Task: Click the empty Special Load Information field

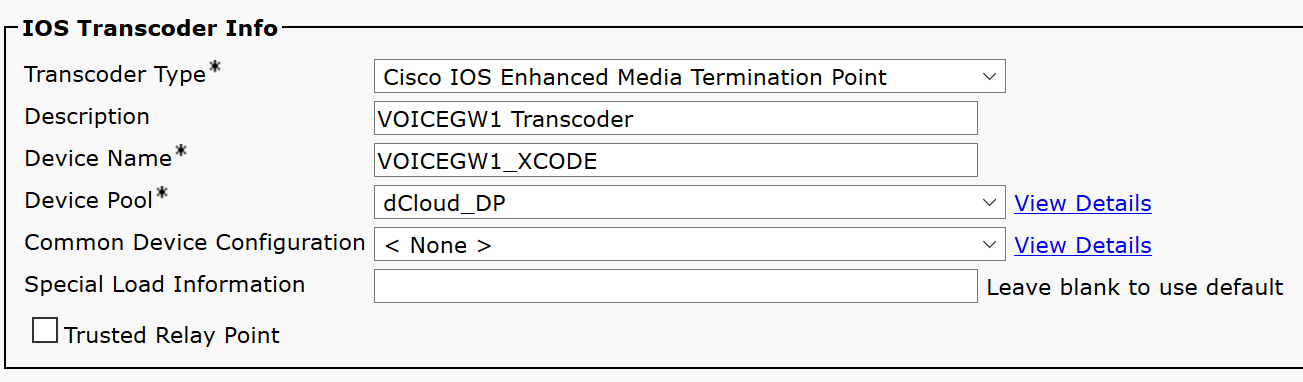Action: [x=675, y=286]
